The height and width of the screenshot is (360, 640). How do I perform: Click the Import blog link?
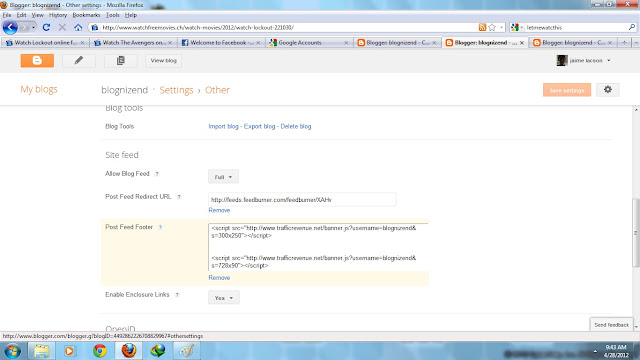(x=223, y=127)
